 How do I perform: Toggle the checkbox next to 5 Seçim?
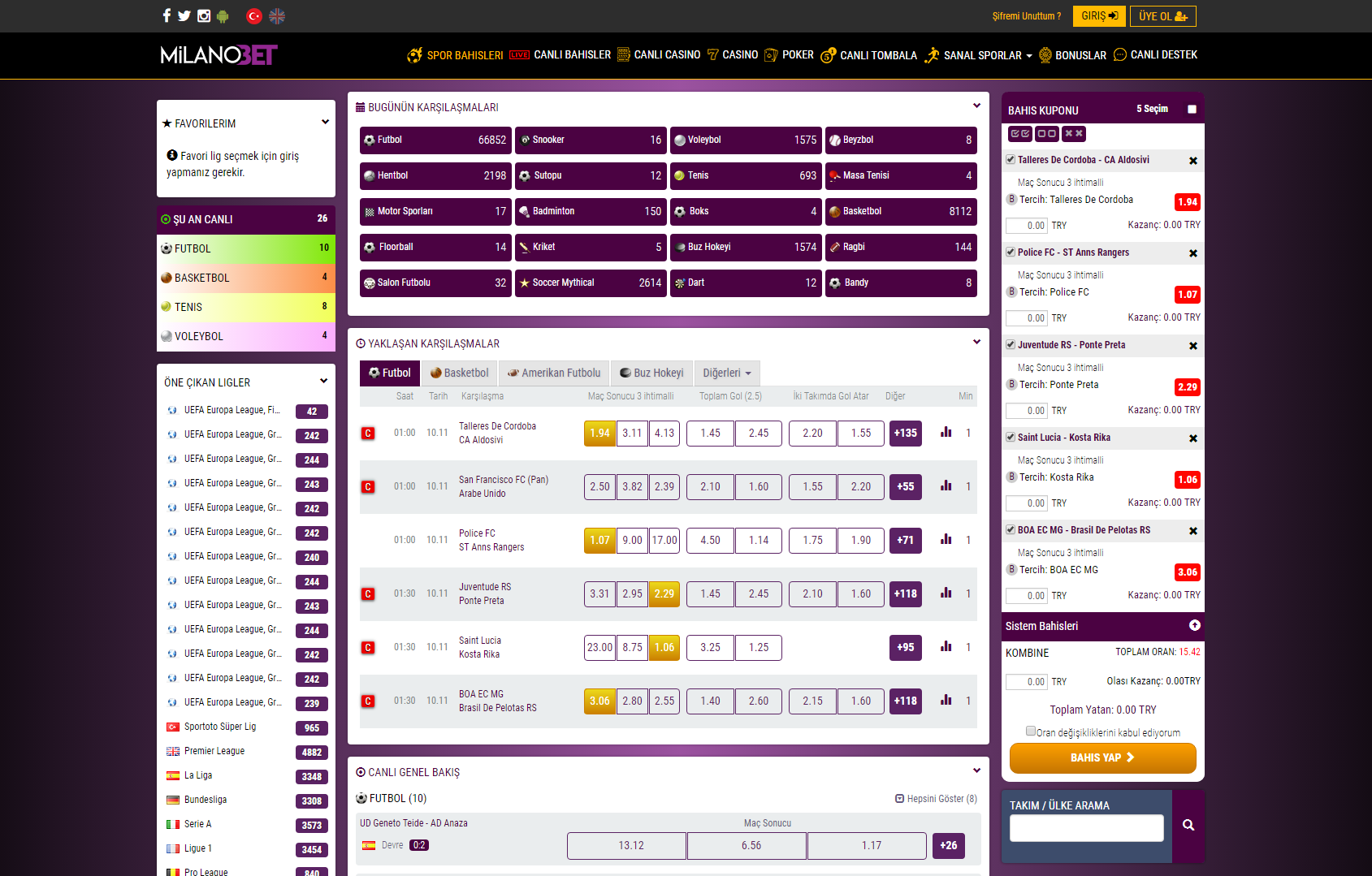[1192, 110]
